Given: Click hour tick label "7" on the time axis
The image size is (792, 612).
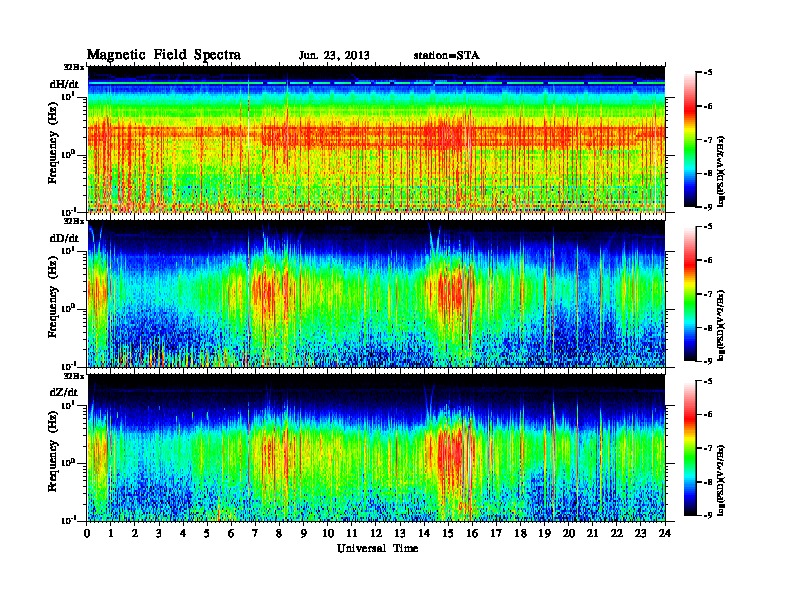Looking at the screenshot, I should tap(256, 533).
